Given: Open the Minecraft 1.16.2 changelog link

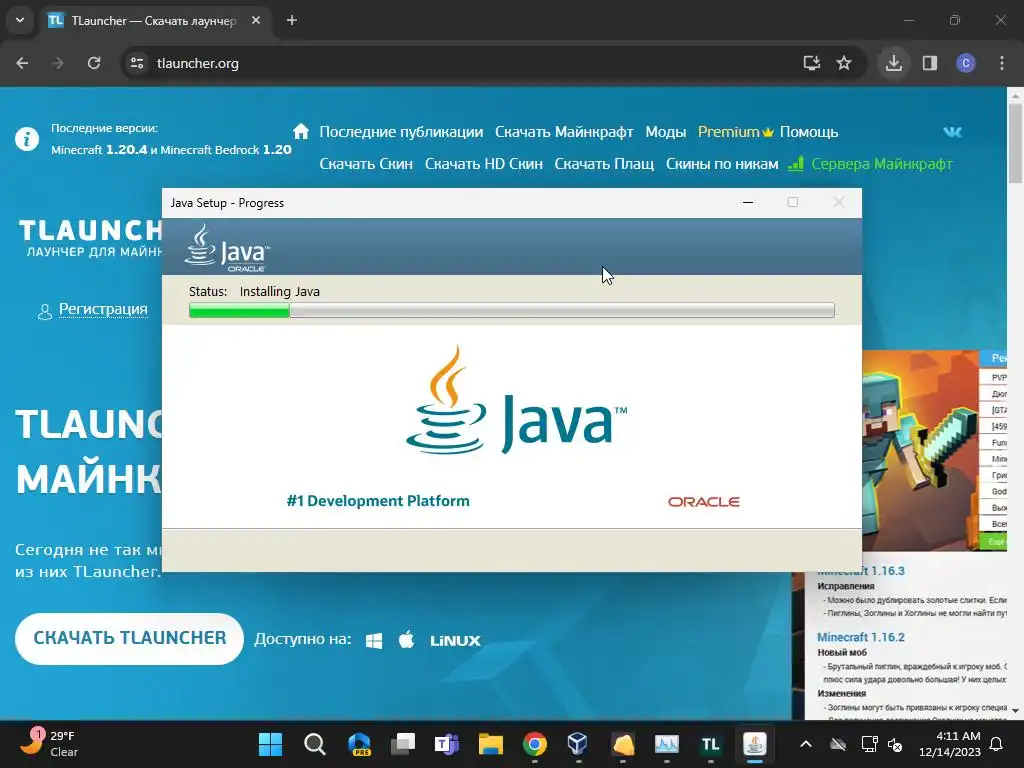Looking at the screenshot, I should (861, 637).
